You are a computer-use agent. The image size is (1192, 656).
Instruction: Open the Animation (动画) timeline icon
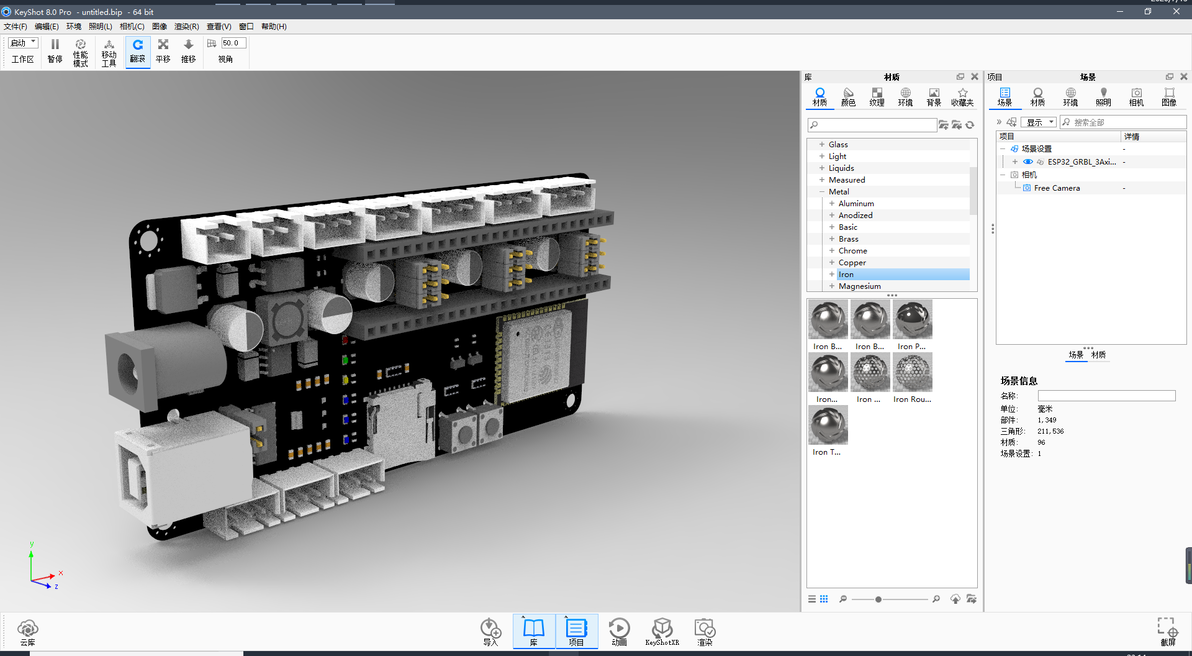620,632
